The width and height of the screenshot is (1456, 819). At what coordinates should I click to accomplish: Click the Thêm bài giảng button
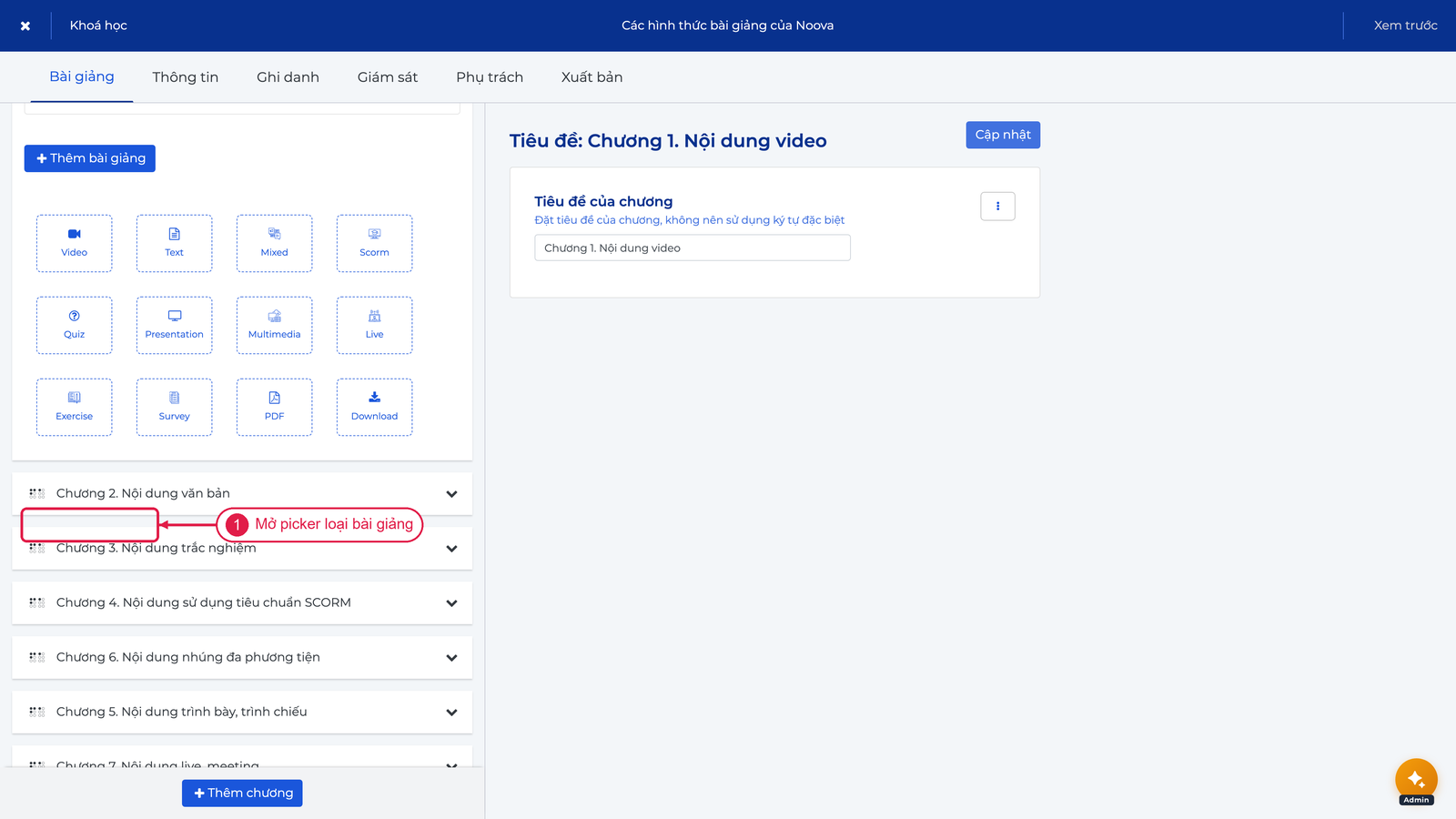pyautogui.click(x=90, y=158)
